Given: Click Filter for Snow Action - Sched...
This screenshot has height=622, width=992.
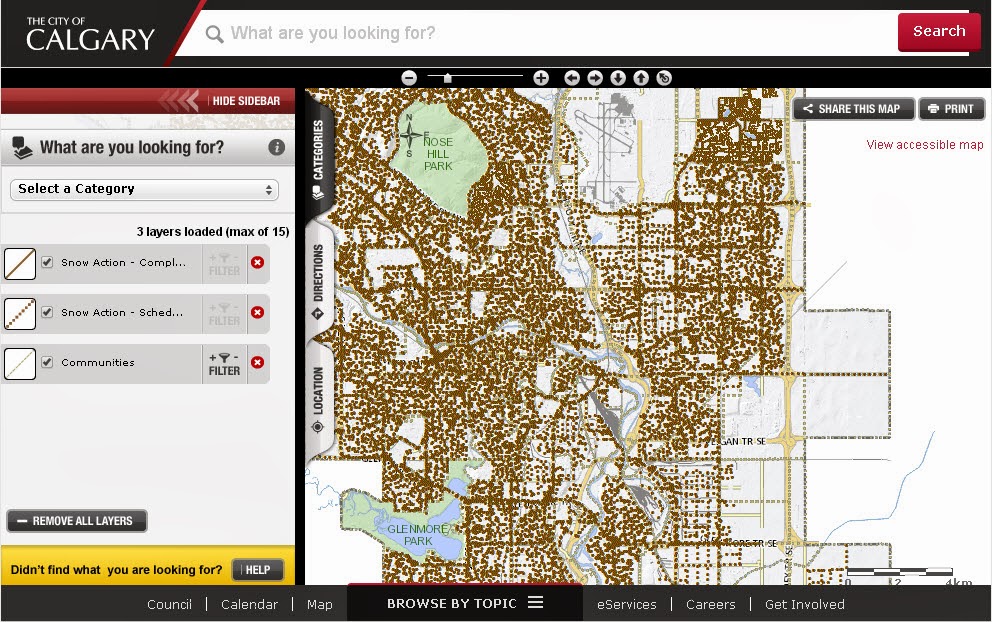Looking at the screenshot, I should (x=224, y=314).
